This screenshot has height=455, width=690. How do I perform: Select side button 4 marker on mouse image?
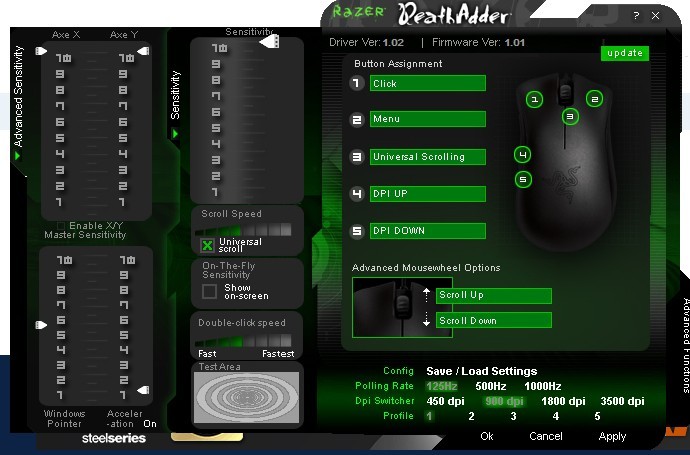[x=522, y=154]
